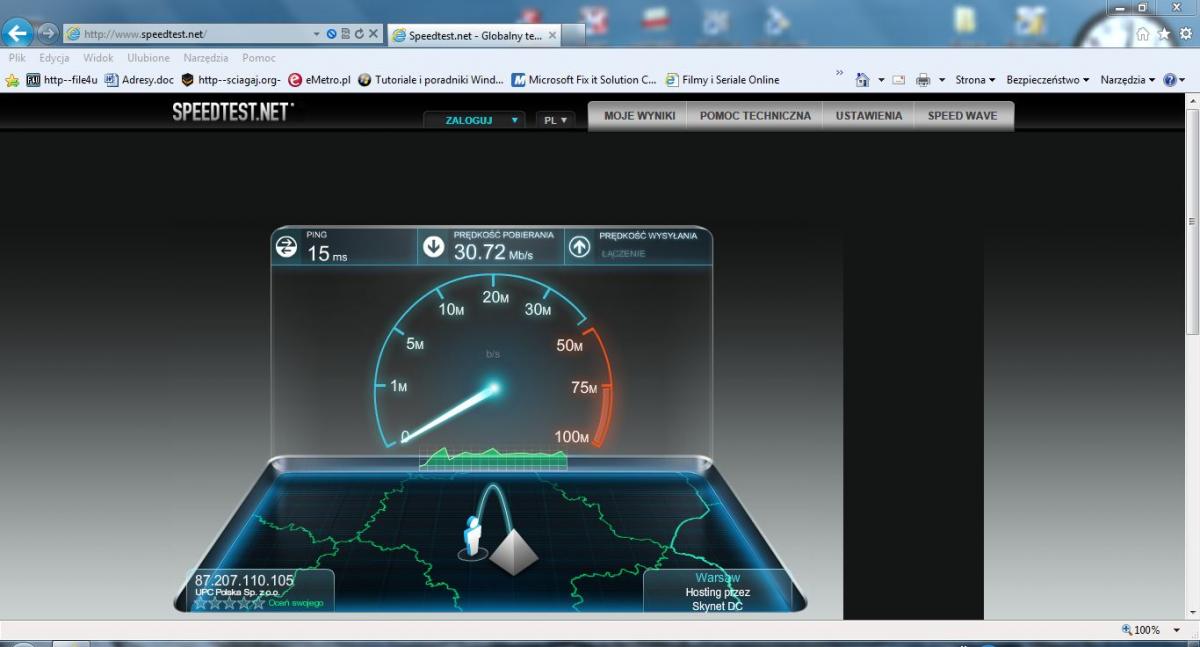The height and width of the screenshot is (647, 1200).
Task: Open the Home icon in the title area
Action: (1143, 34)
